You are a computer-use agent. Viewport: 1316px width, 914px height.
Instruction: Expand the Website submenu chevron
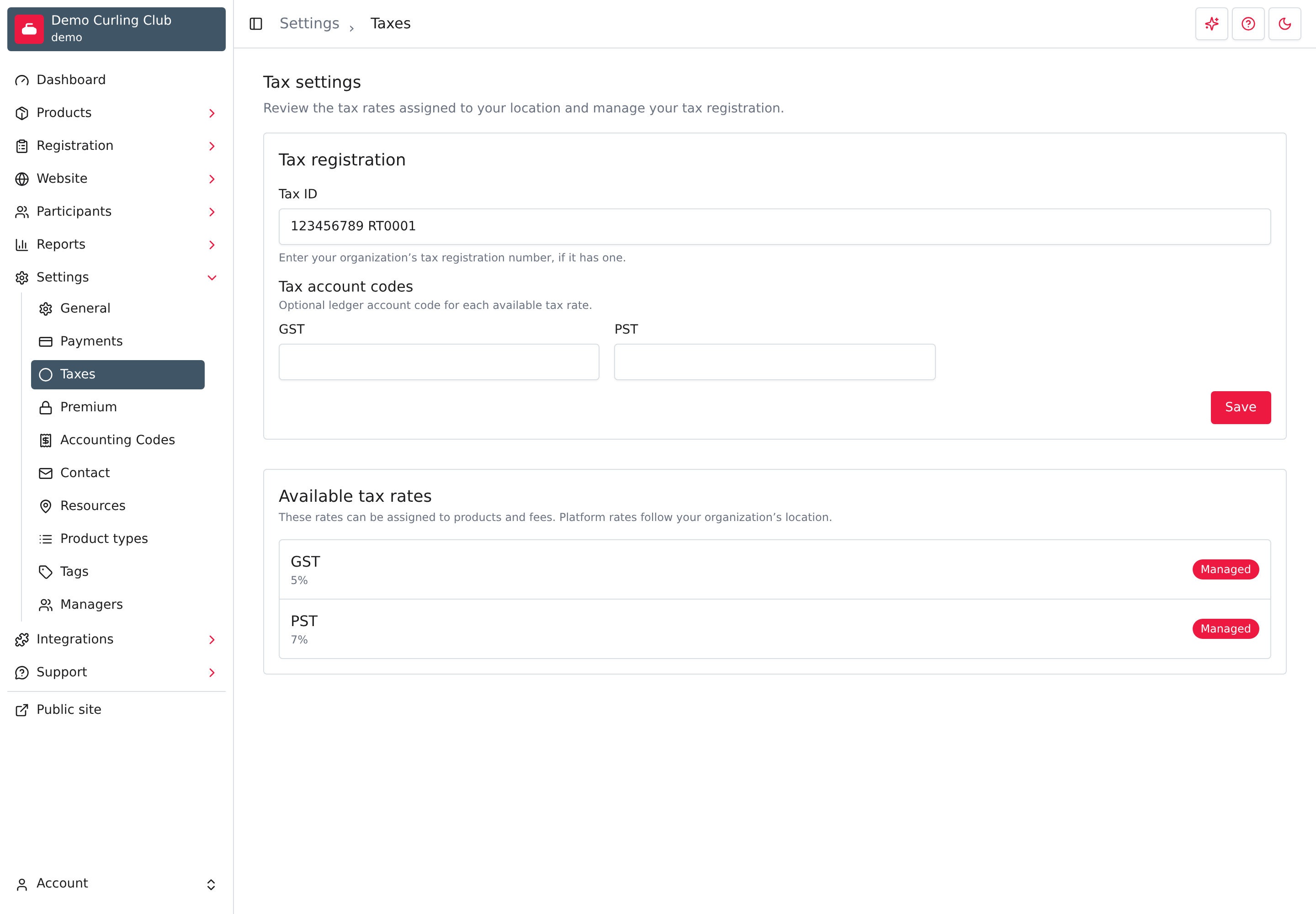point(212,179)
